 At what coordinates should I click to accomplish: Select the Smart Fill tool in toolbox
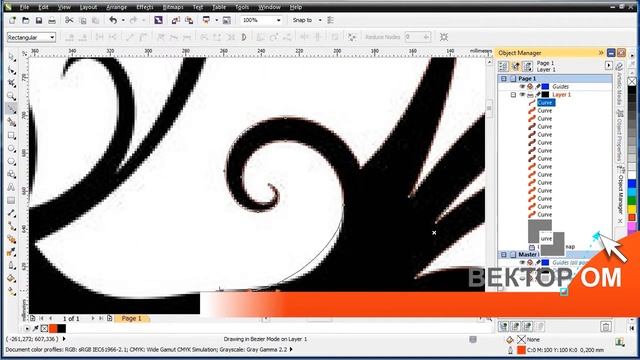click(x=11, y=122)
